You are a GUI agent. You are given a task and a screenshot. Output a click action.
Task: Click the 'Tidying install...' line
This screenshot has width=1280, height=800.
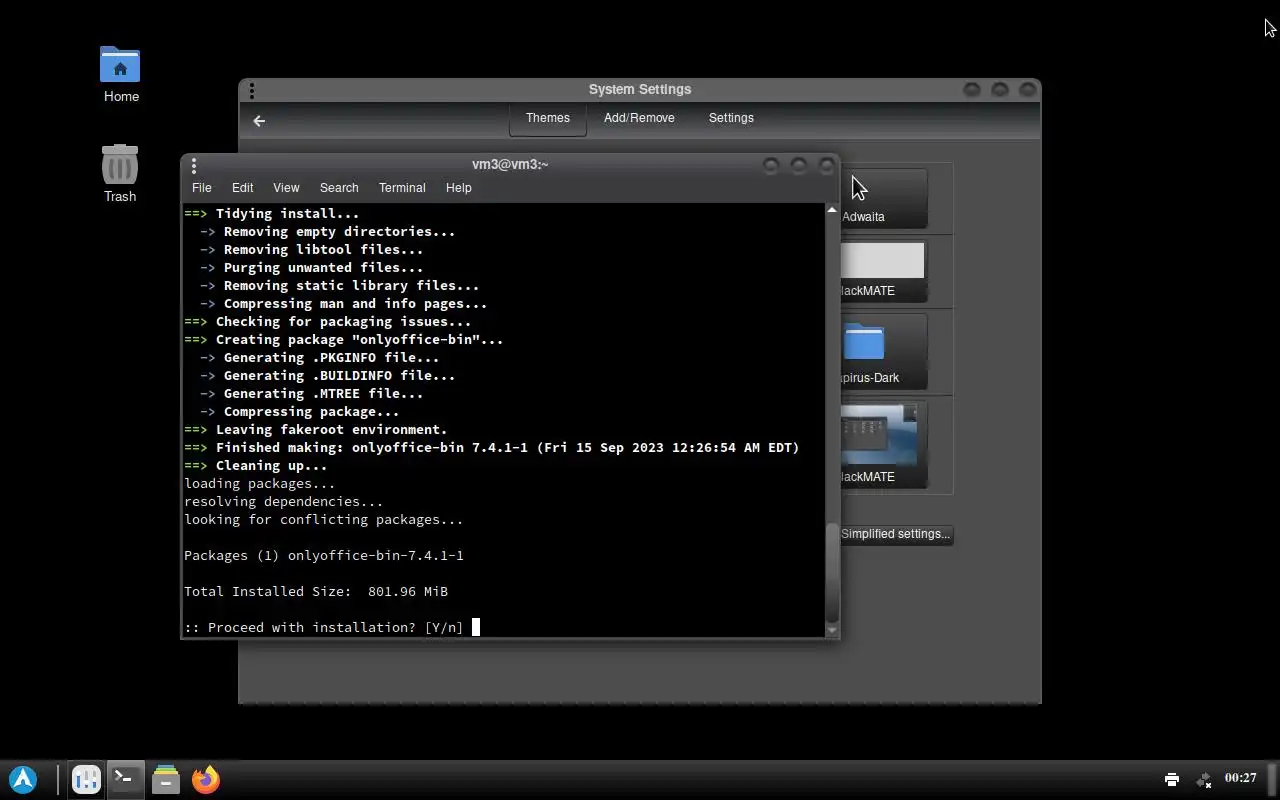click(x=272, y=214)
